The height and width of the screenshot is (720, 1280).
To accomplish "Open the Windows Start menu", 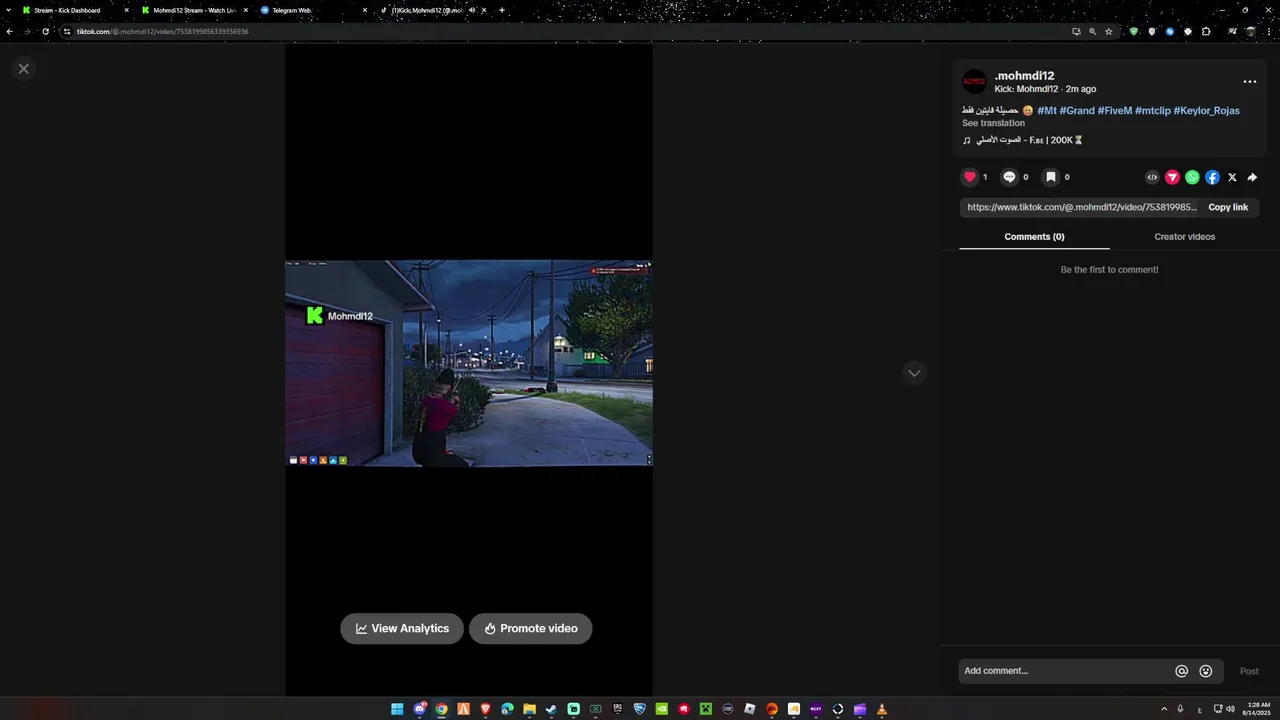I will [397, 709].
